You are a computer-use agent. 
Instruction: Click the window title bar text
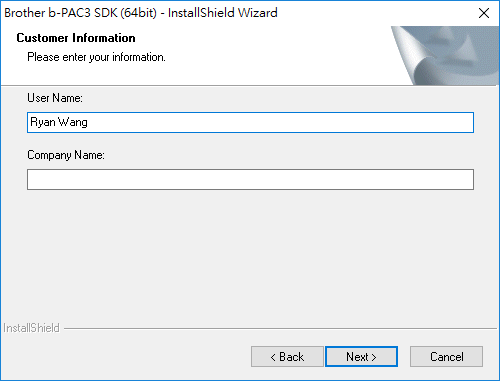[x=141, y=13]
